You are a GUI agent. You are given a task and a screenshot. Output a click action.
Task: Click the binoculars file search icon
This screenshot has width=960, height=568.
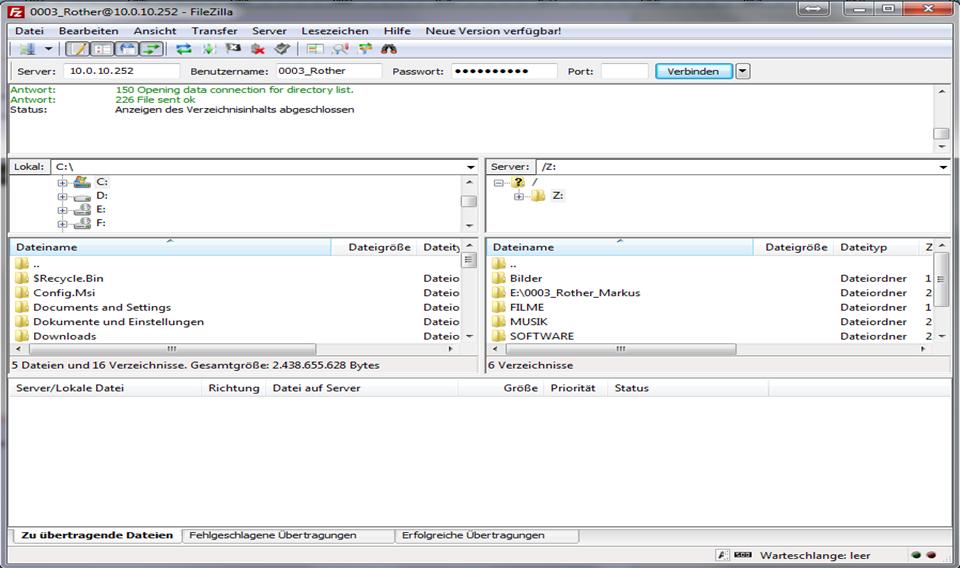point(389,48)
